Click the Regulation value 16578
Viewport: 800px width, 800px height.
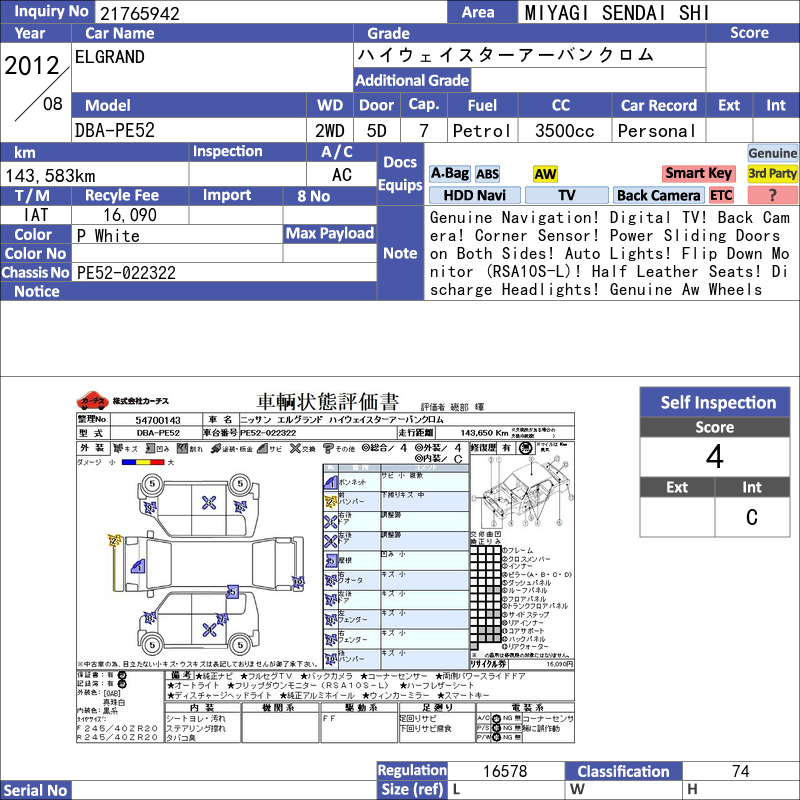pyautogui.click(x=505, y=771)
